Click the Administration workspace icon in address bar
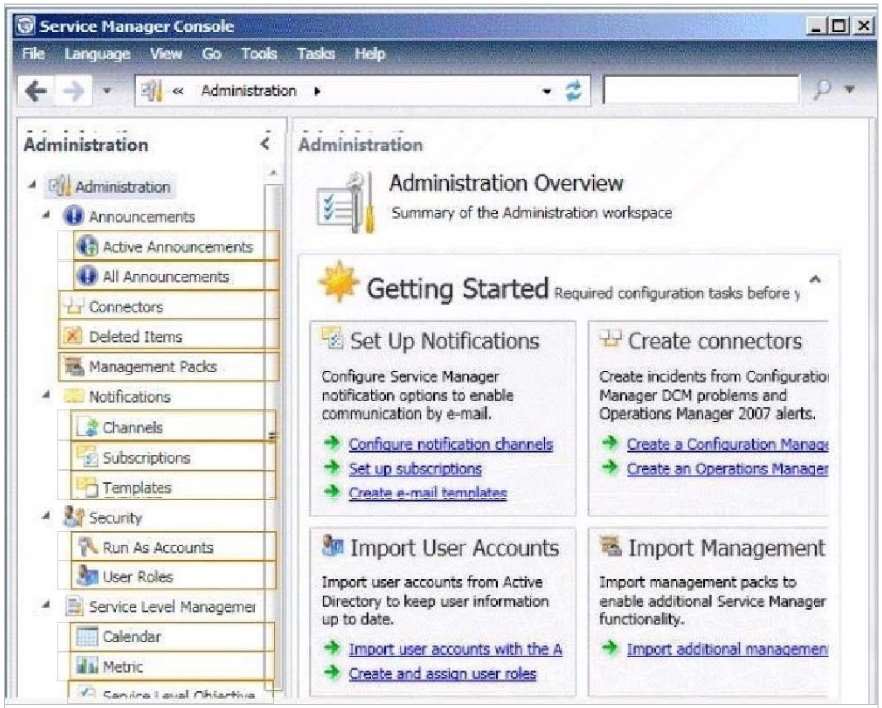This screenshot has height=708, width=882. click(151, 91)
